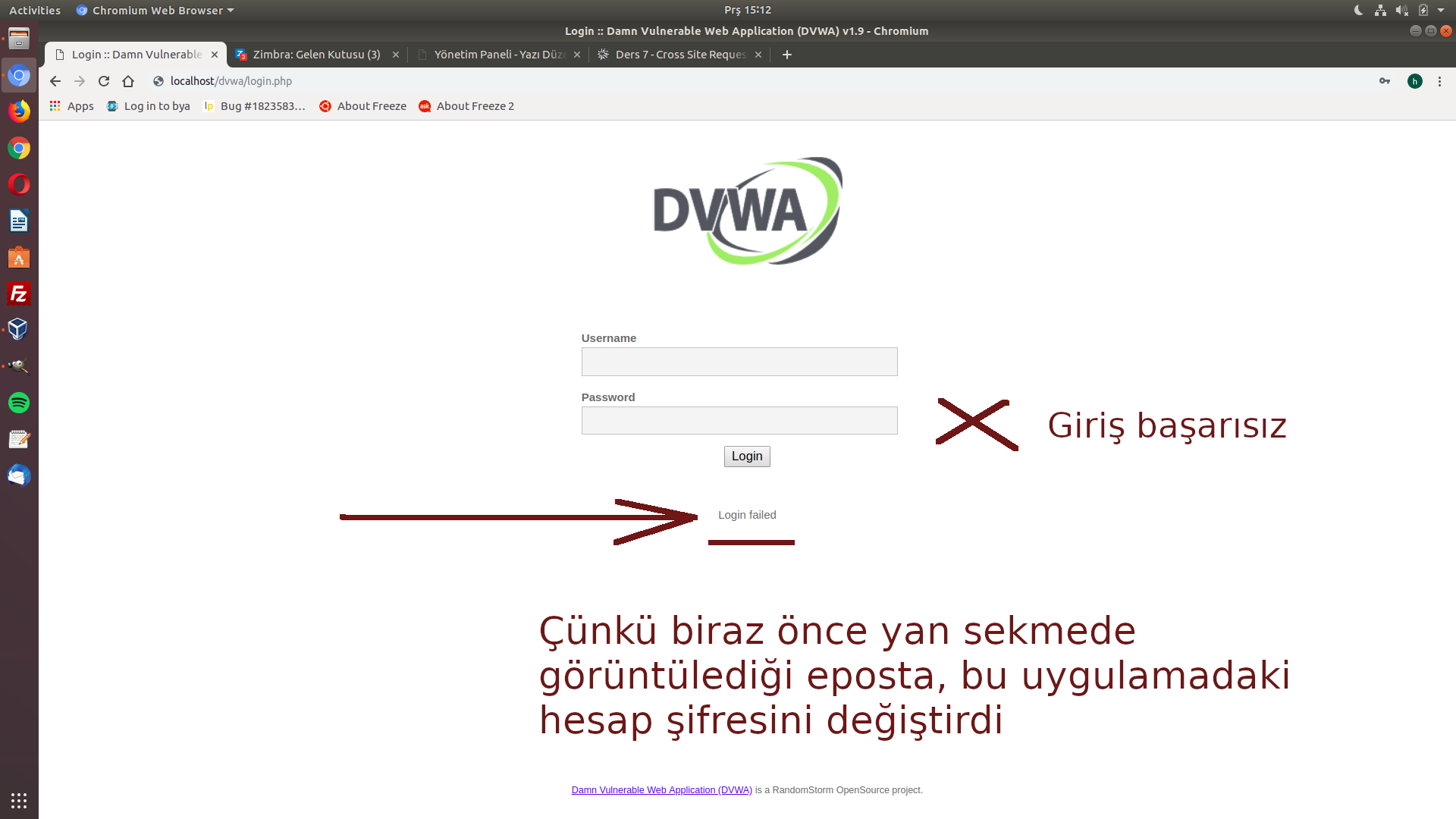Open Chromium Web Browser app menu

click(155, 10)
